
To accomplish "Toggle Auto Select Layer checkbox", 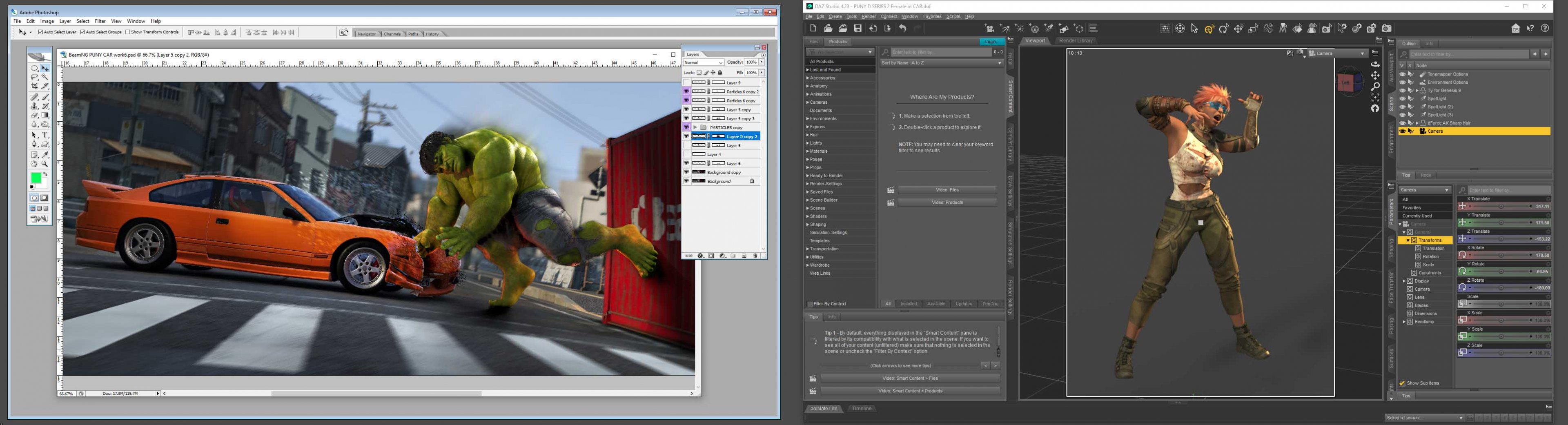I will pos(41,32).
